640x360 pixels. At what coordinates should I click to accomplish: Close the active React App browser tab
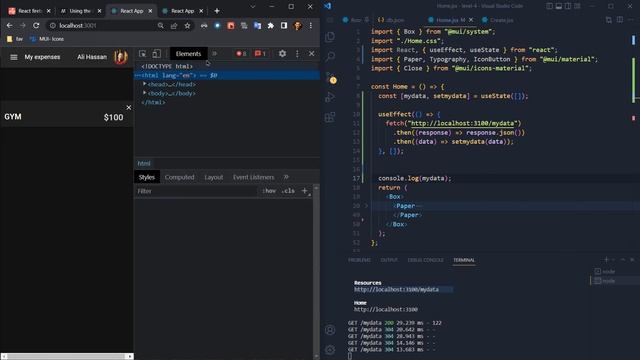(x=150, y=11)
